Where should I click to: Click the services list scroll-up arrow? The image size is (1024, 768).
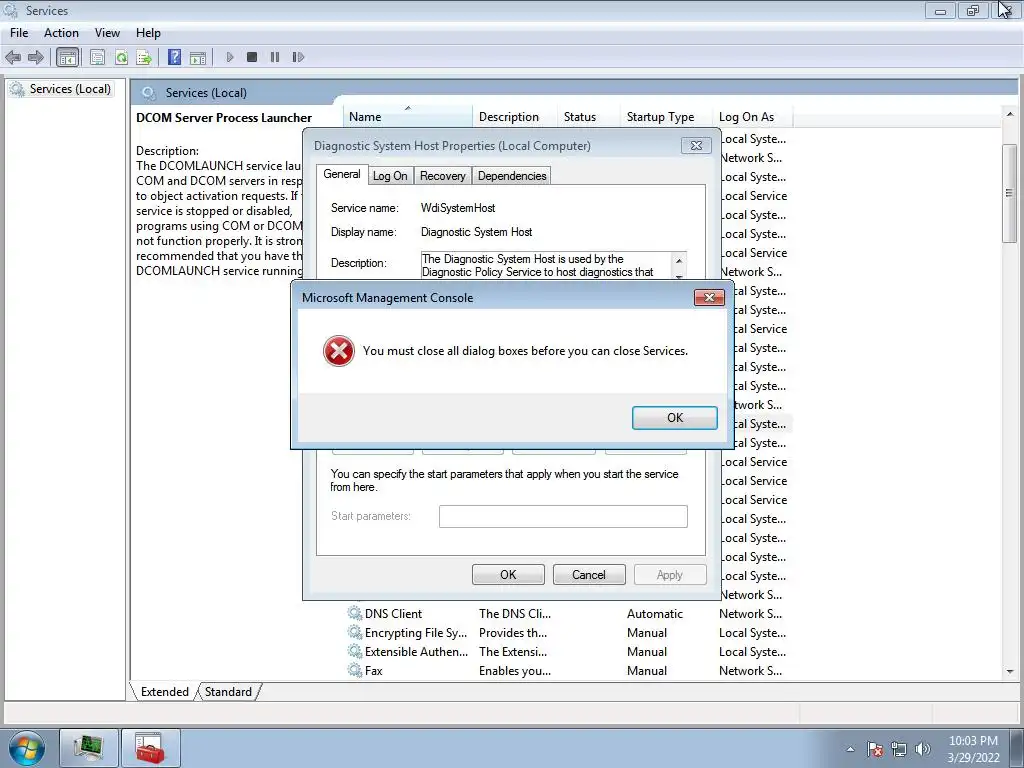(1010, 114)
